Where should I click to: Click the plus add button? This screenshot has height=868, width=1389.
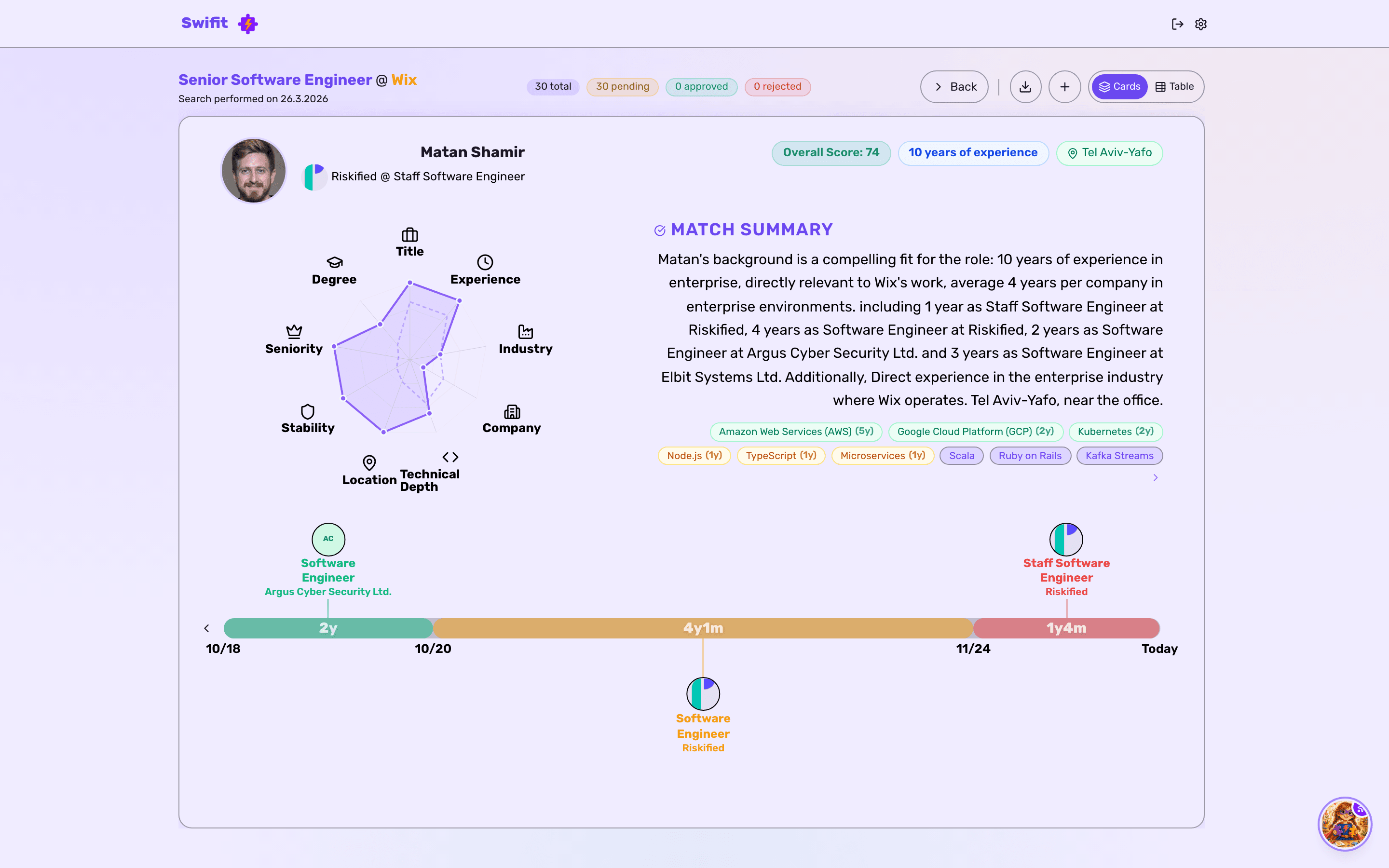tap(1065, 87)
